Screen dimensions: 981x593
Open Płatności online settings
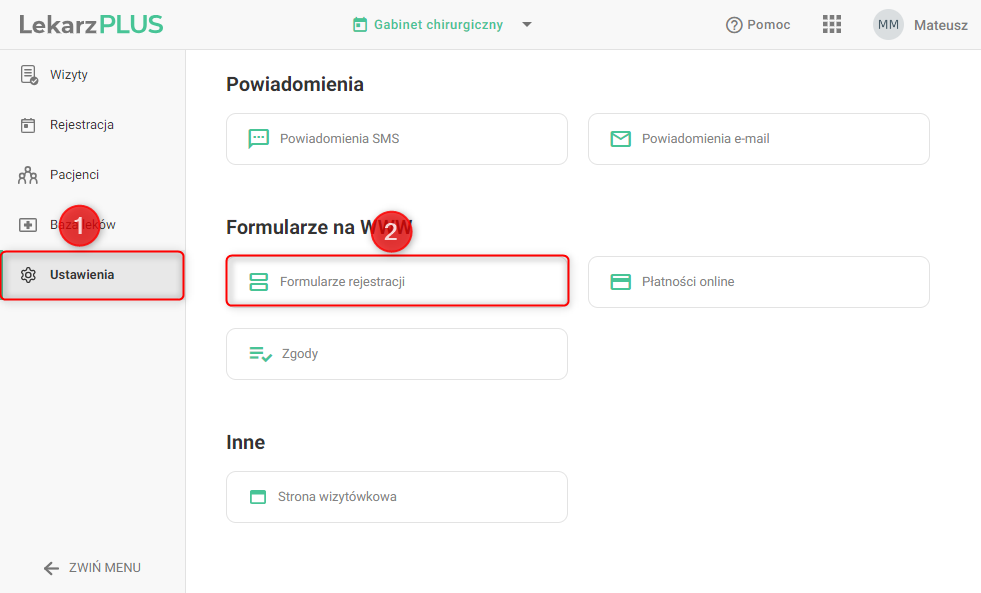click(758, 281)
